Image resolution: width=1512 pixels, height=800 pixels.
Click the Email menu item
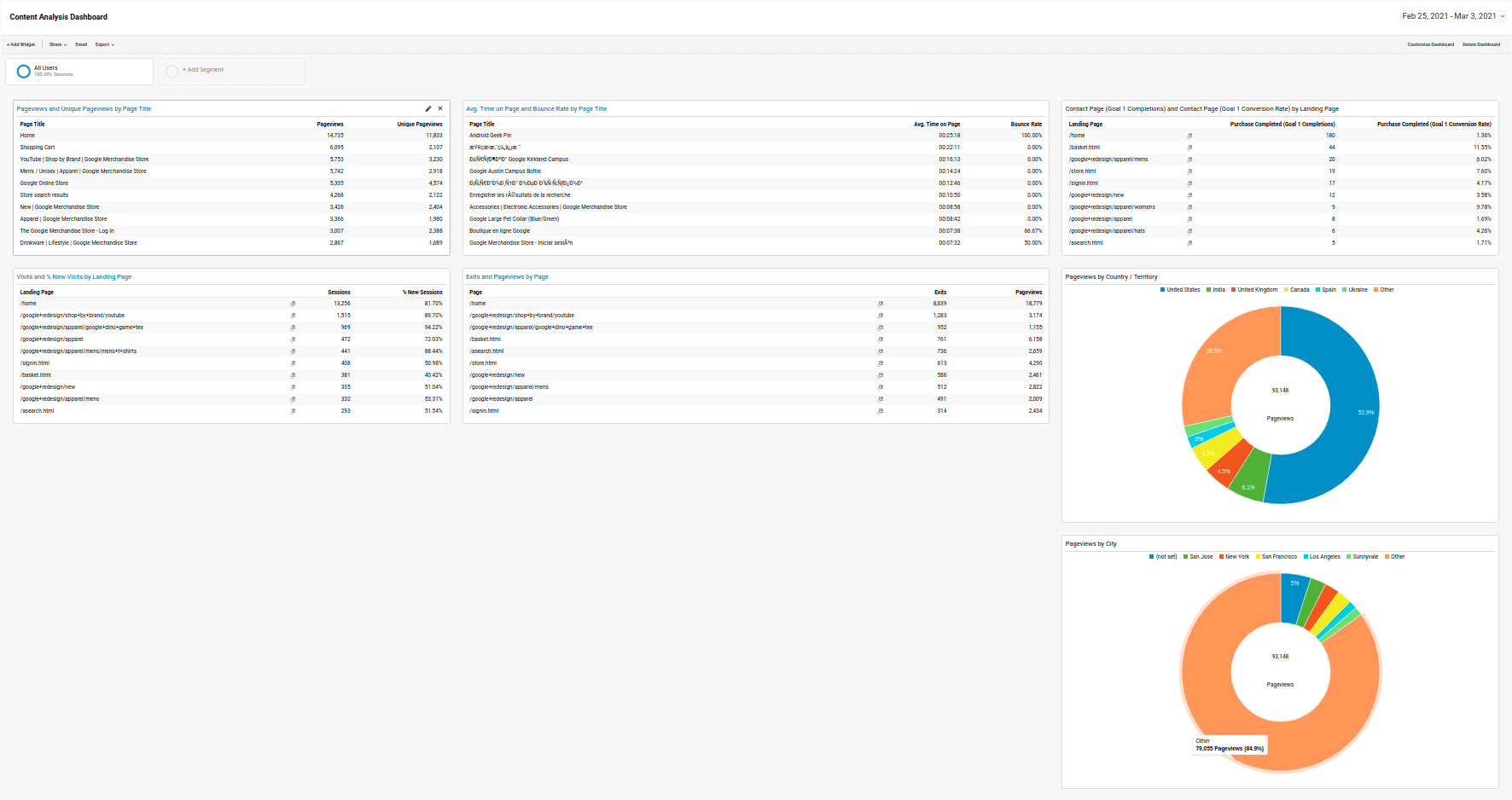pyautogui.click(x=81, y=44)
